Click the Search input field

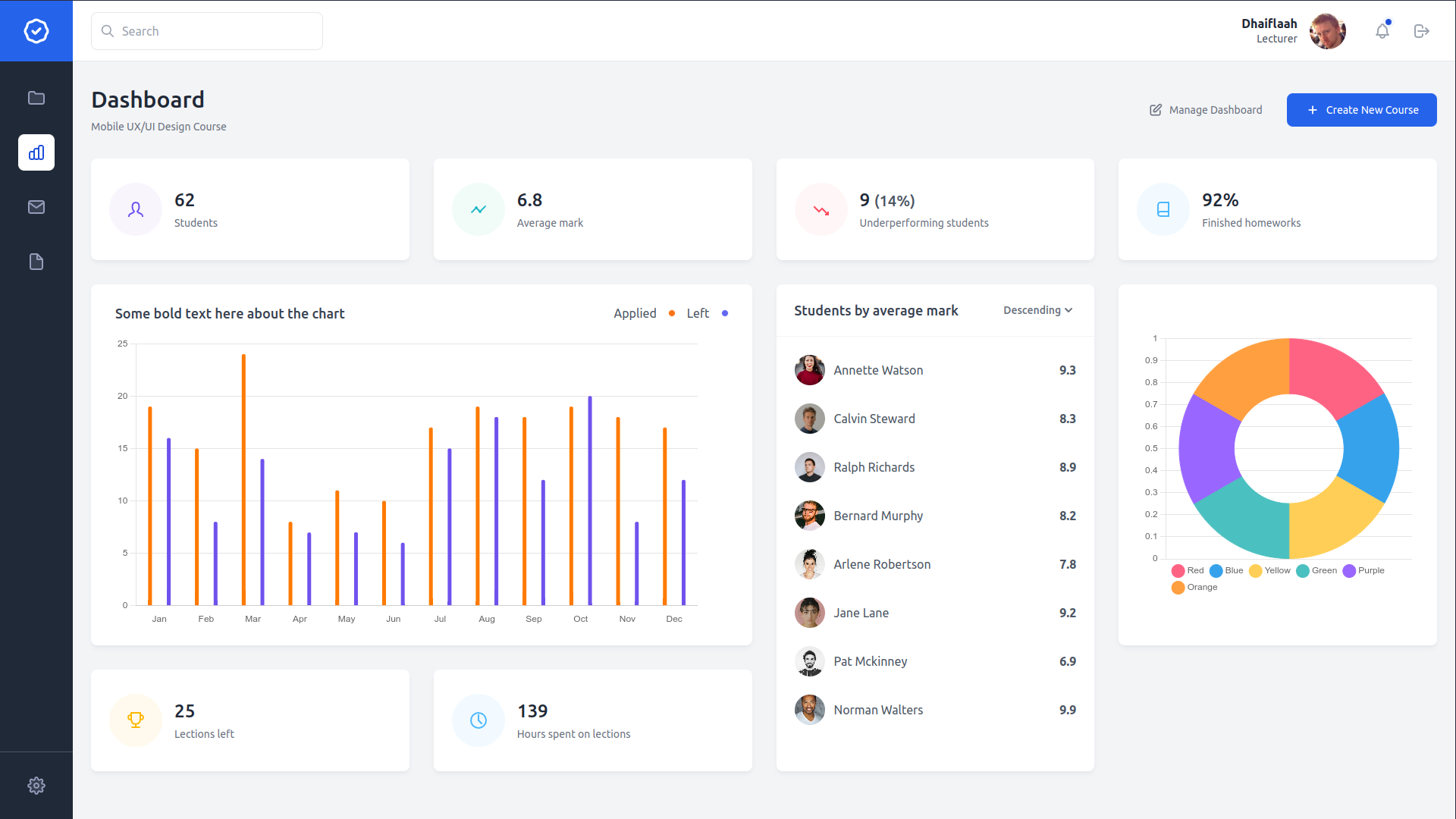[x=207, y=31]
